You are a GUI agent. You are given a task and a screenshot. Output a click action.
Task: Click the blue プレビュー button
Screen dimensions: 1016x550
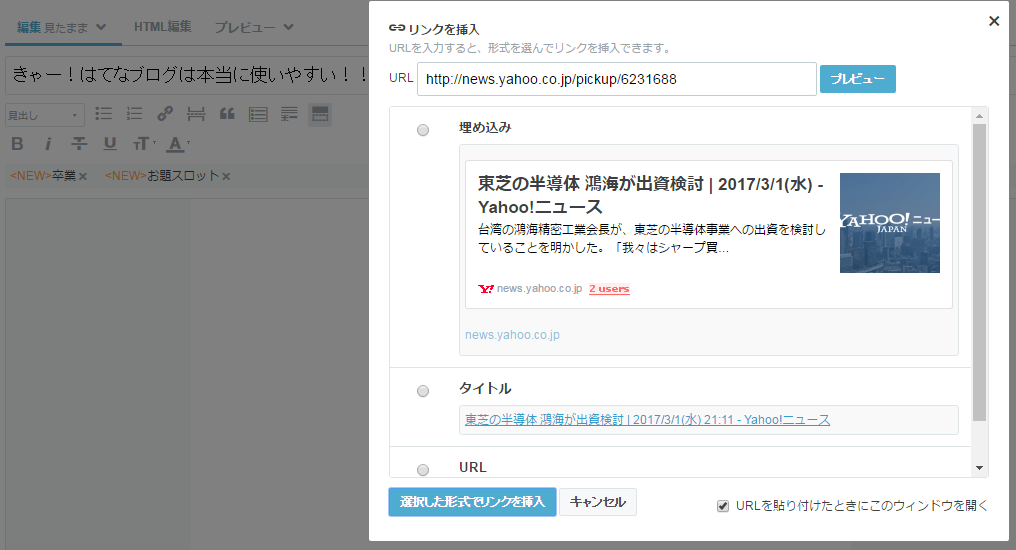(x=858, y=79)
